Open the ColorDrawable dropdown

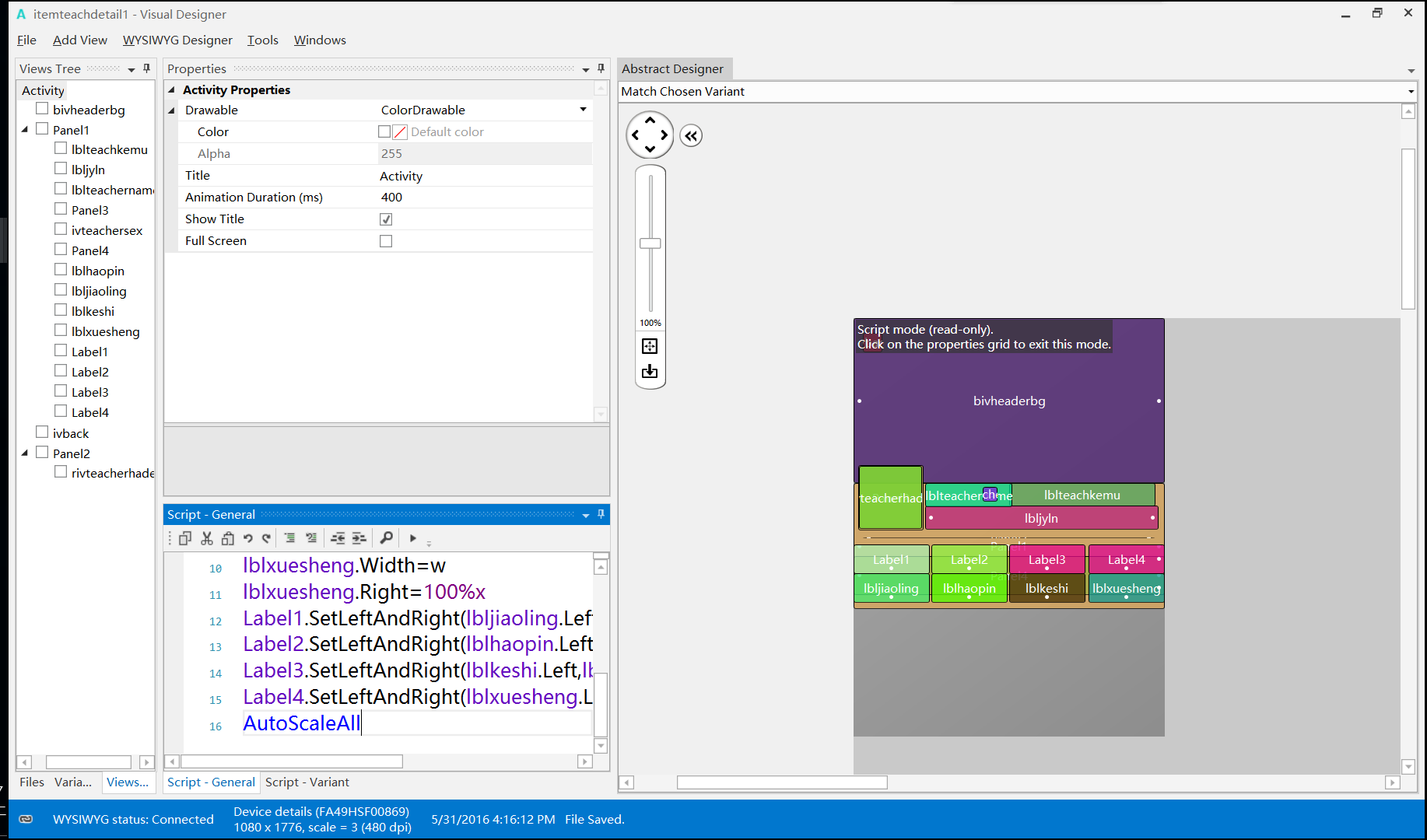click(x=583, y=110)
